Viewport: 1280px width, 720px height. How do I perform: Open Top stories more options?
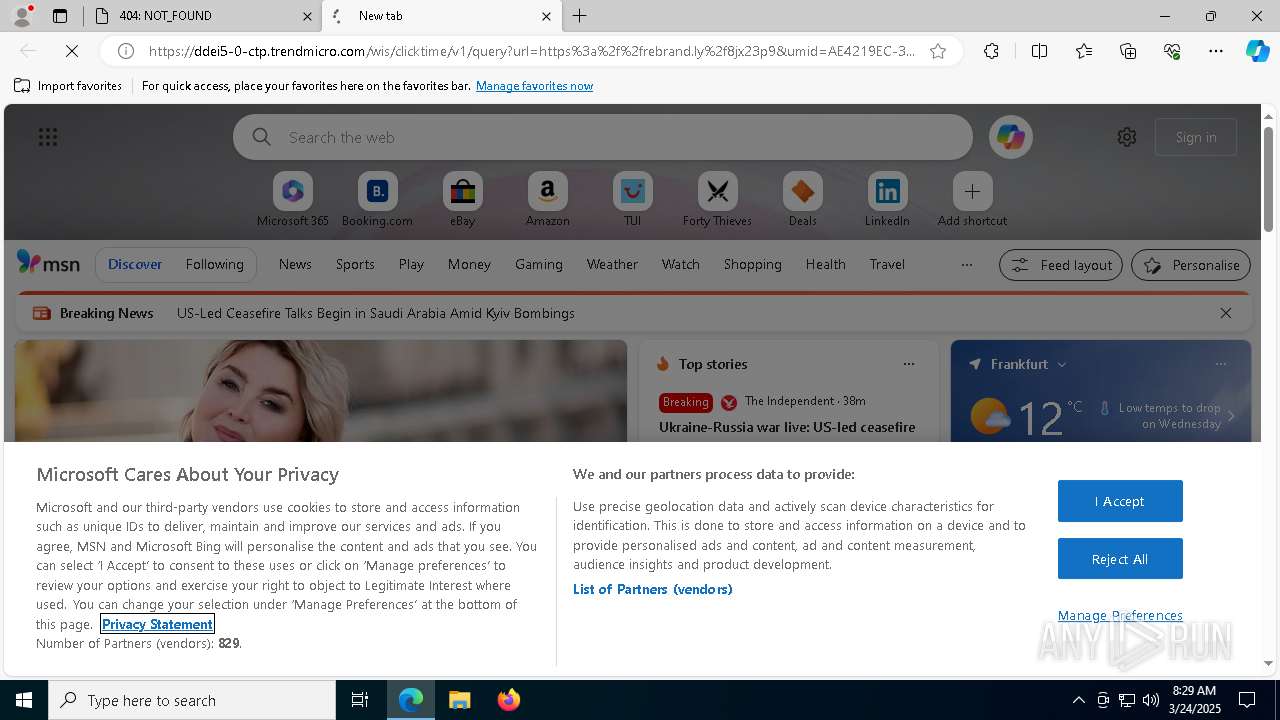909,364
